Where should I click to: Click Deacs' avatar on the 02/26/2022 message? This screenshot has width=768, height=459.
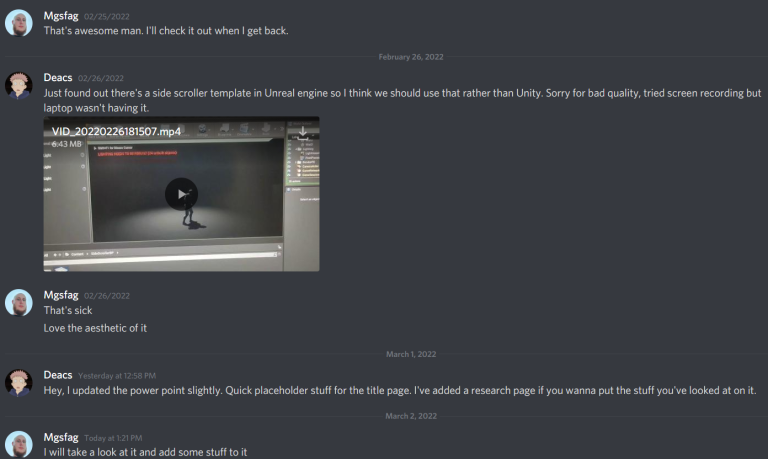[x=19, y=85]
